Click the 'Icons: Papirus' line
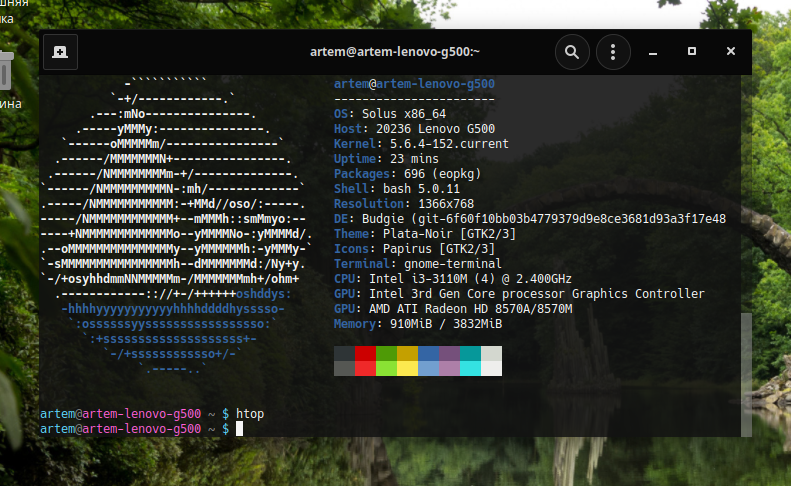The image size is (791, 486). (414, 249)
